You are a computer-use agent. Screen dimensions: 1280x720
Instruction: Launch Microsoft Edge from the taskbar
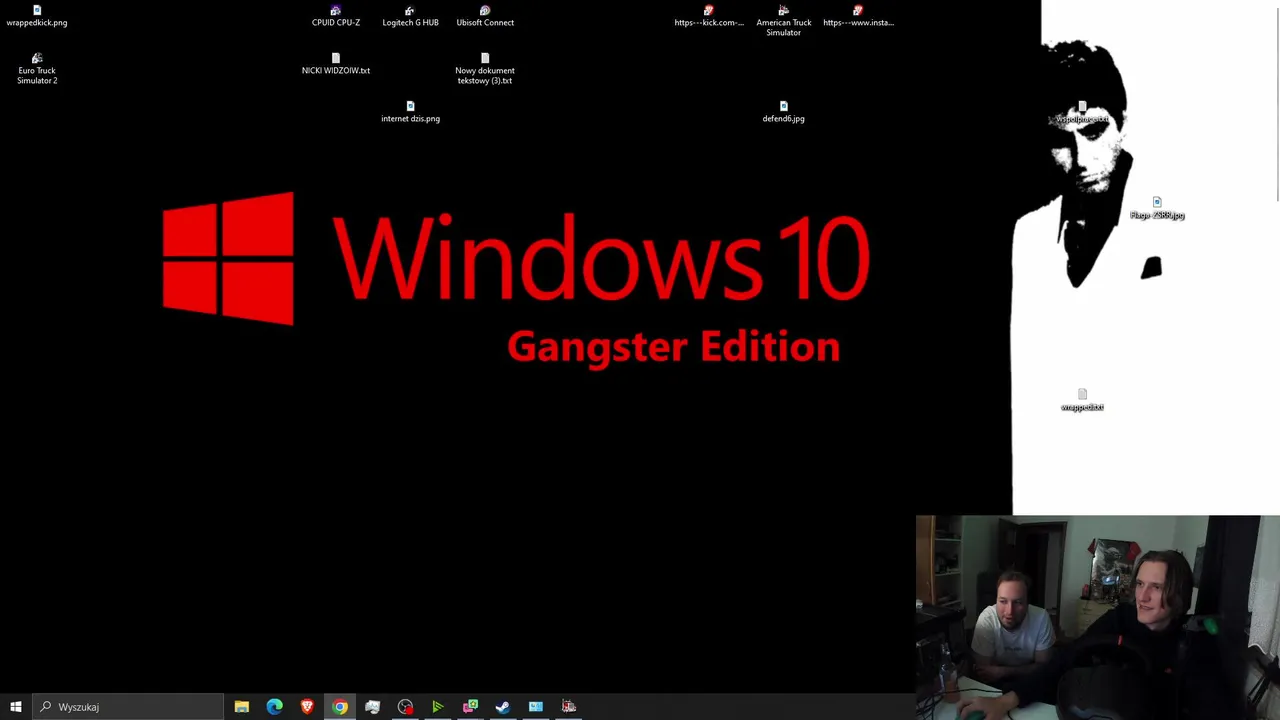pyautogui.click(x=274, y=707)
